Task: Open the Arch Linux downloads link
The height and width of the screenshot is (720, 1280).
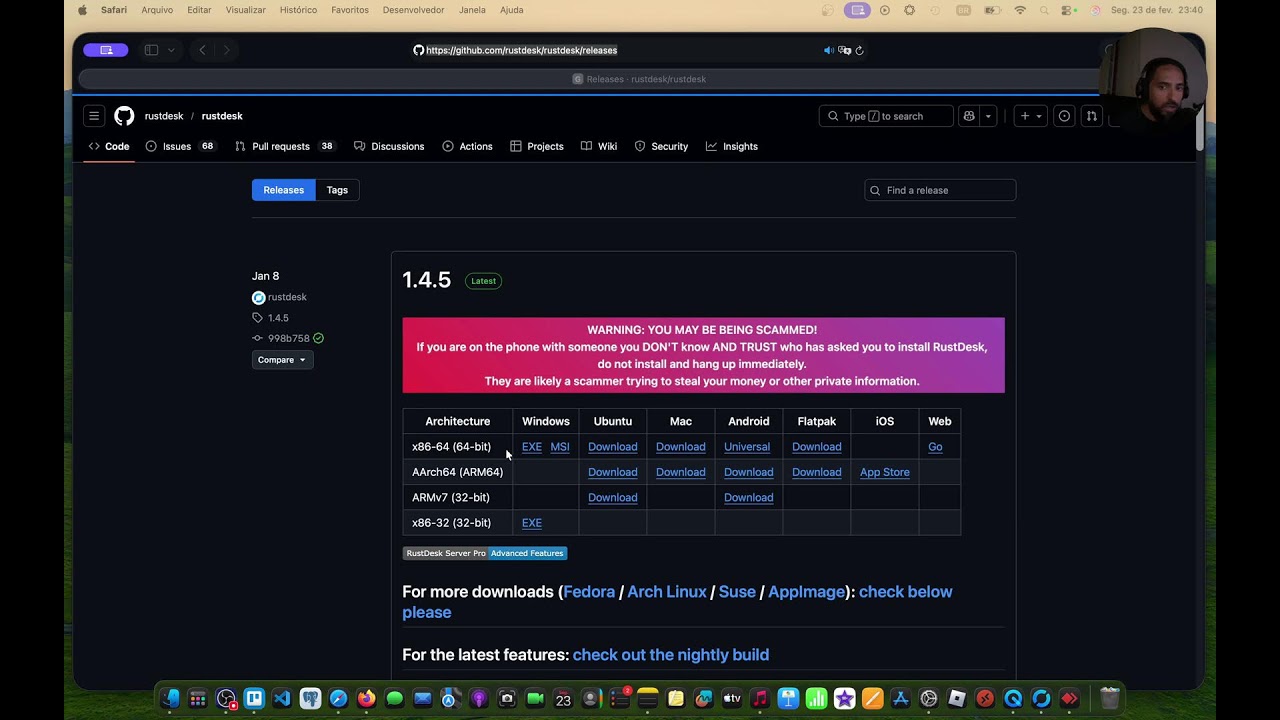Action: click(667, 592)
